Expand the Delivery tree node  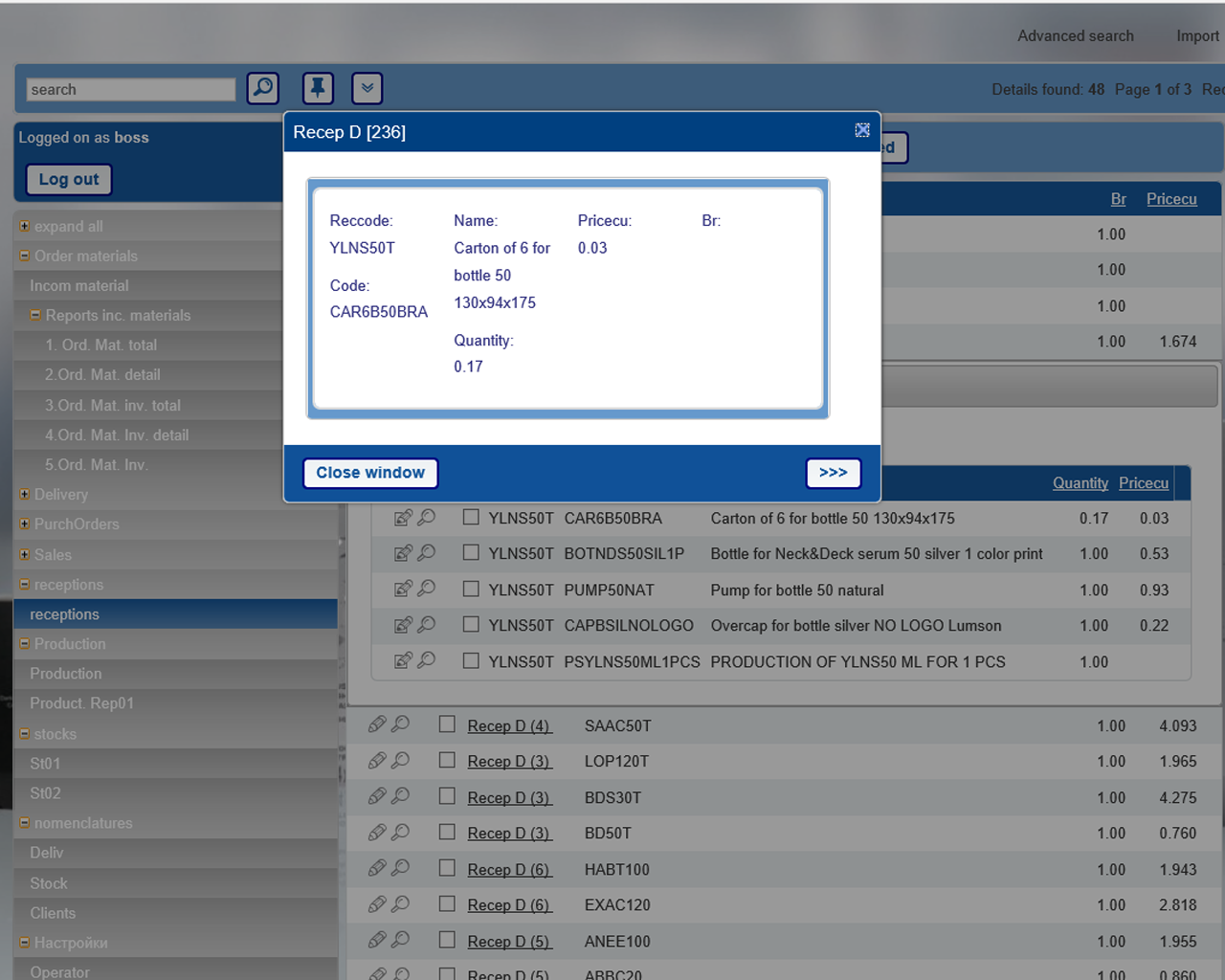pyautogui.click(x=24, y=495)
